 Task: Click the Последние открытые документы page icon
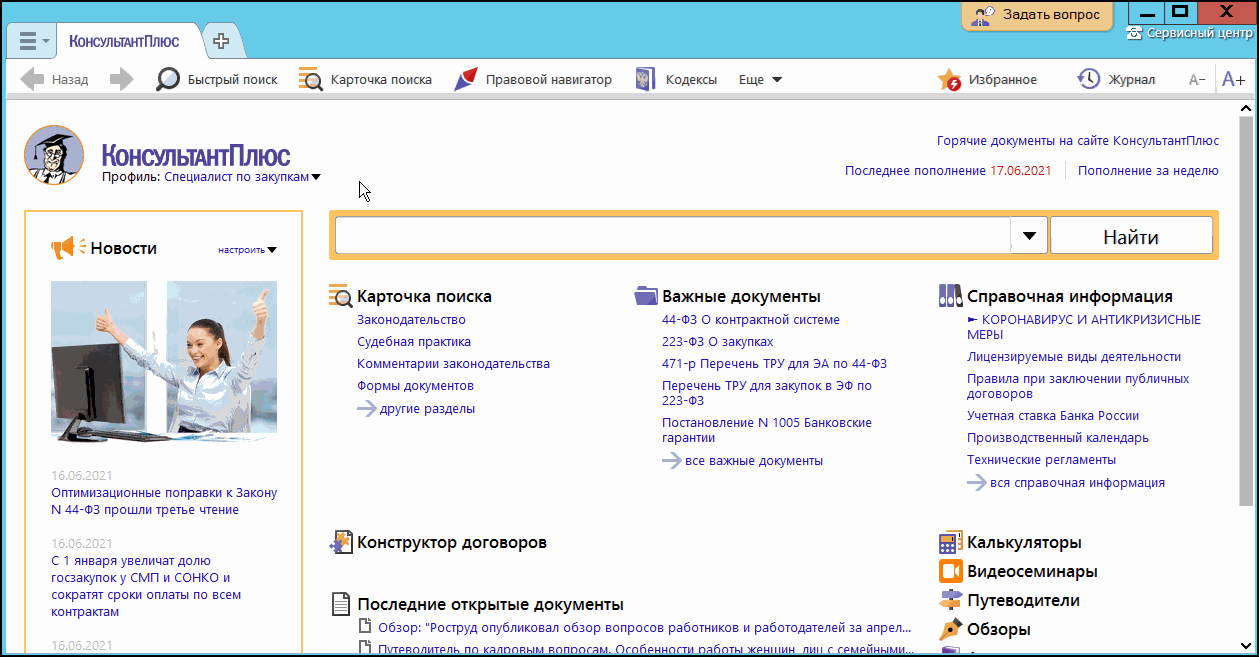[340, 605]
